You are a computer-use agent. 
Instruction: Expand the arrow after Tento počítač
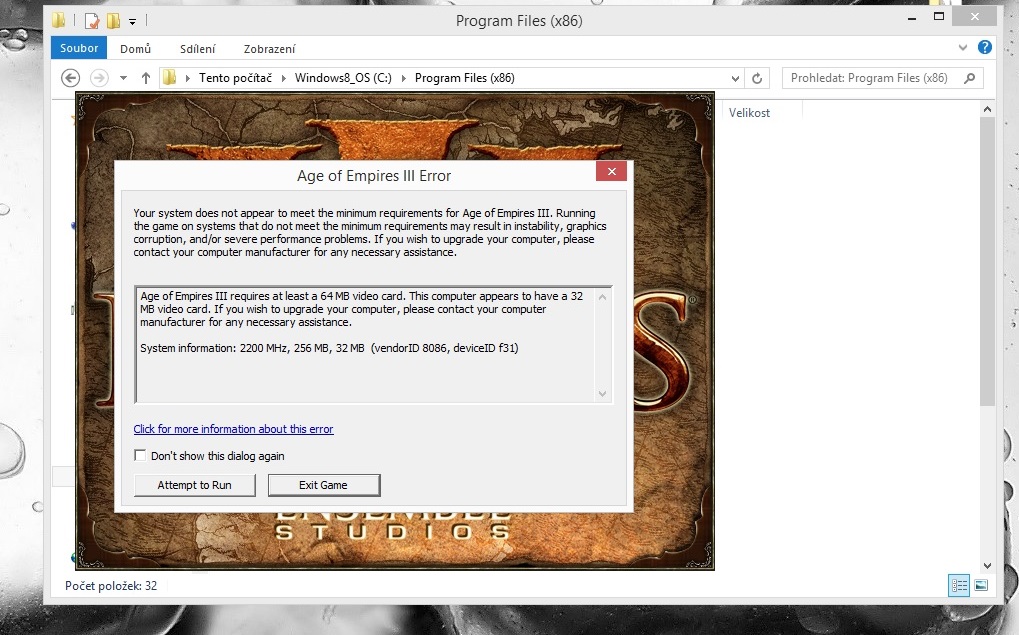pos(283,78)
